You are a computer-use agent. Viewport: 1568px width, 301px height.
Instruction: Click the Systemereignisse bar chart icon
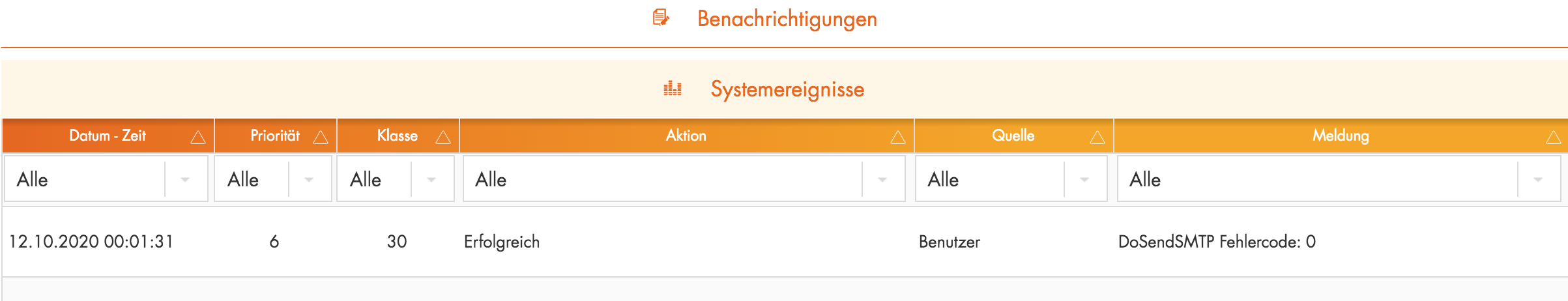click(x=673, y=89)
